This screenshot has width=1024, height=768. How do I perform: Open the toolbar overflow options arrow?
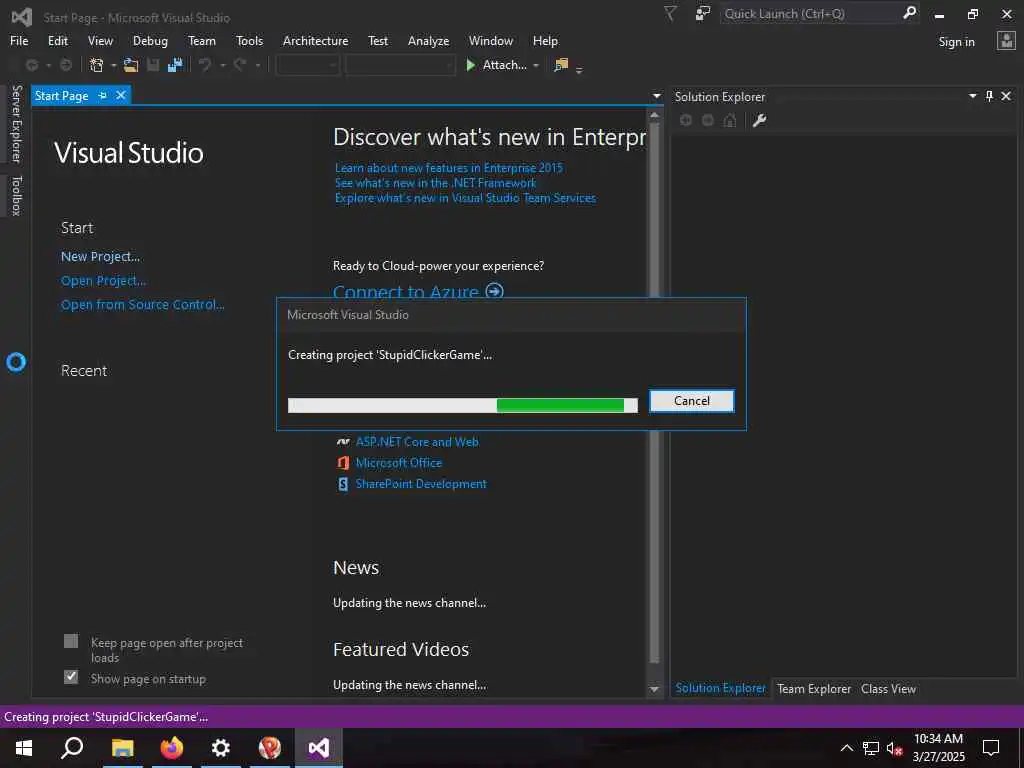[579, 69]
